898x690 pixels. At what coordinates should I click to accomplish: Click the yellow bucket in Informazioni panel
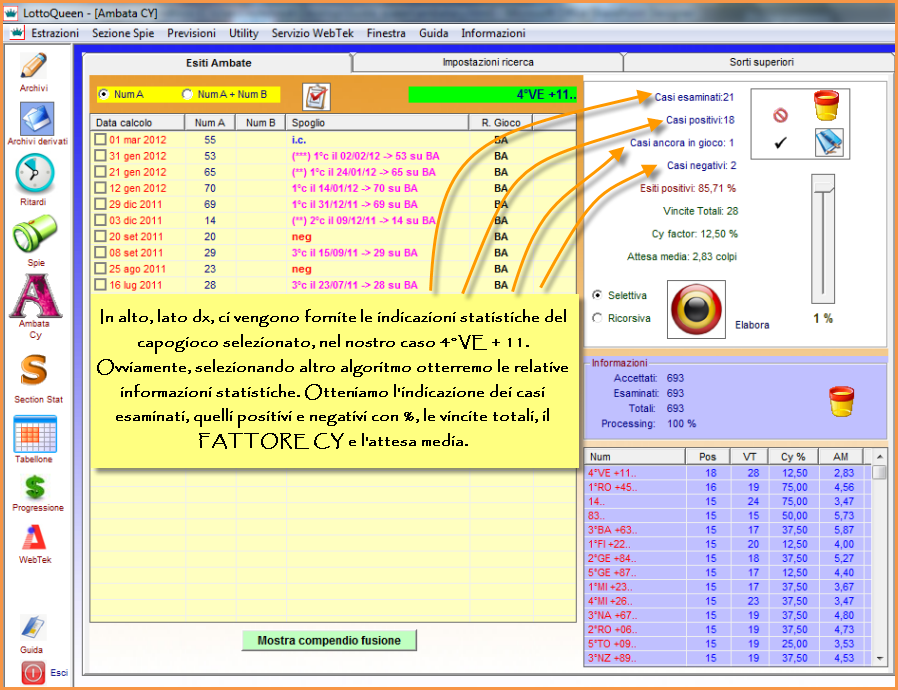coord(841,401)
